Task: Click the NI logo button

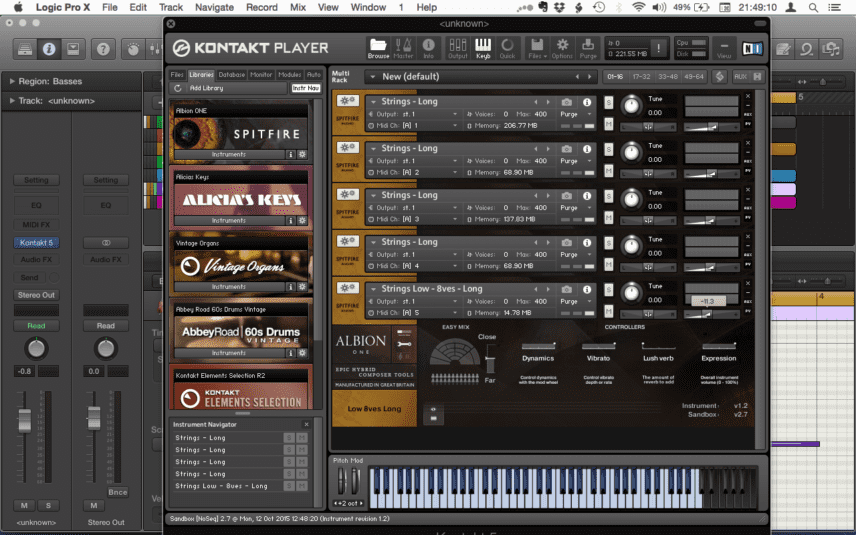Action: [752, 49]
